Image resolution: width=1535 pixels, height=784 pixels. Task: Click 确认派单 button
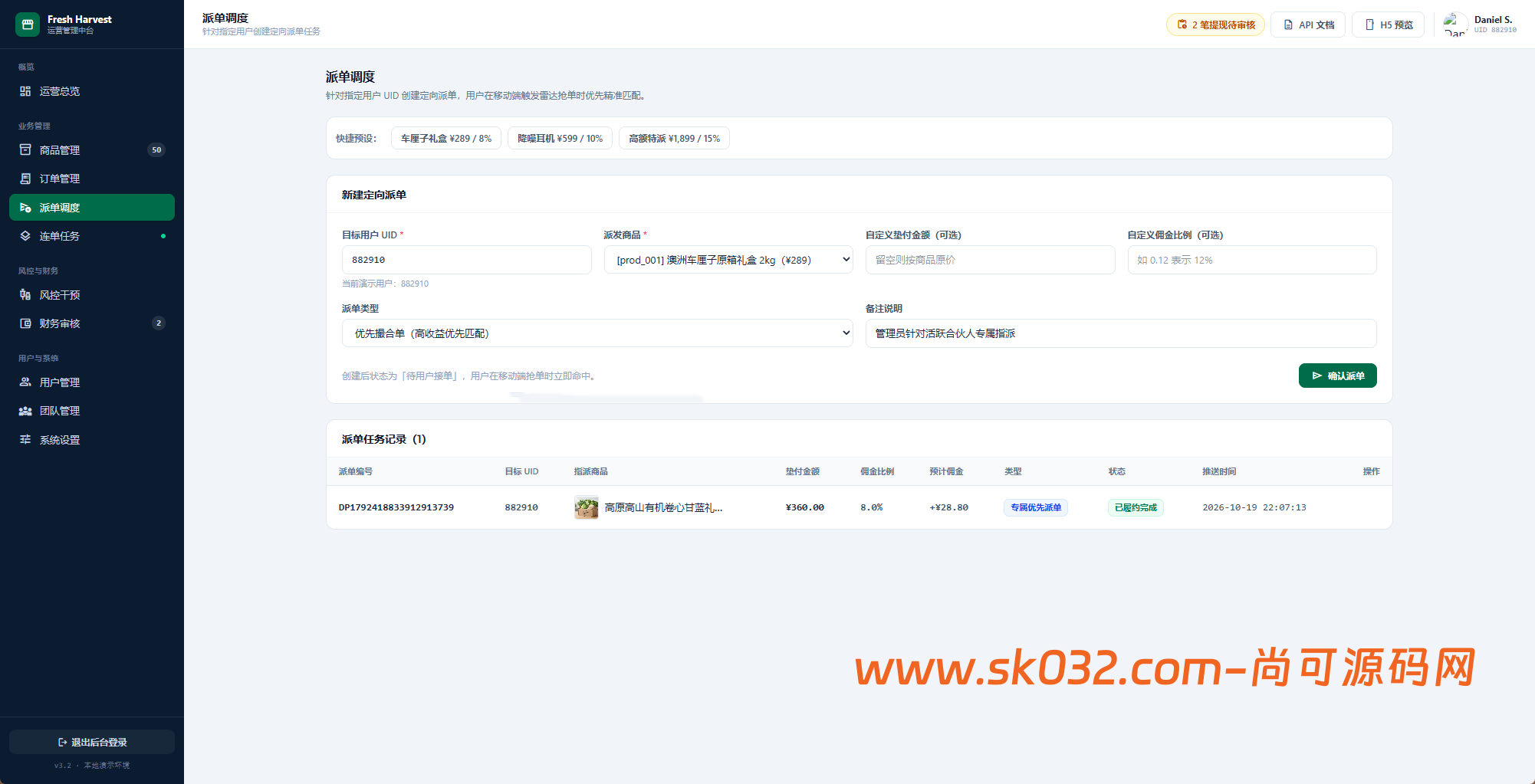click(x=1338, y=376)
